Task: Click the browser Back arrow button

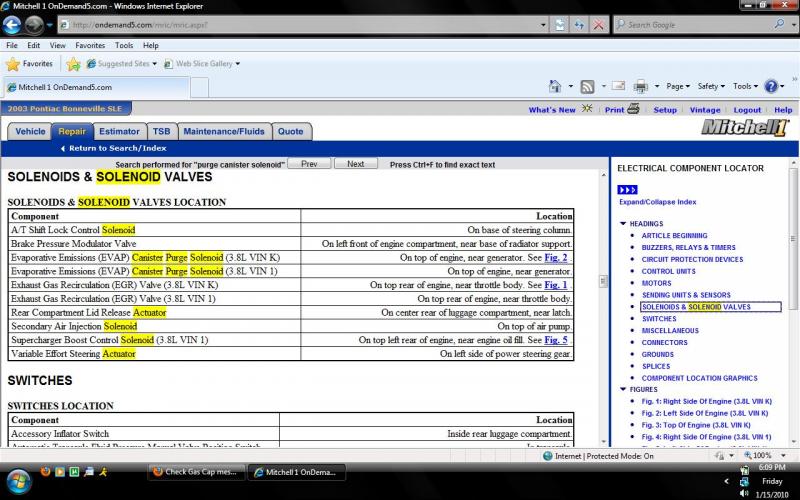Action: point(15,25)
